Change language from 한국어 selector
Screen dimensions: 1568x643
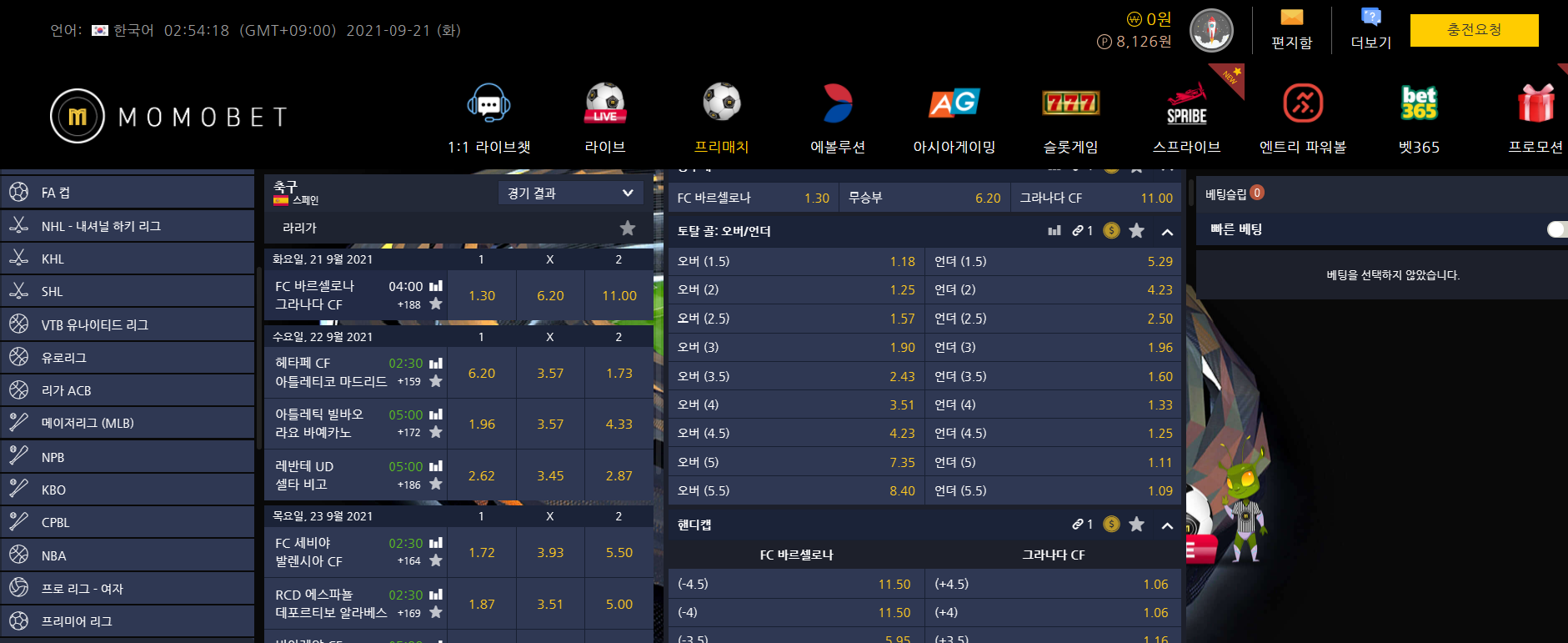[x=123, y=30]
